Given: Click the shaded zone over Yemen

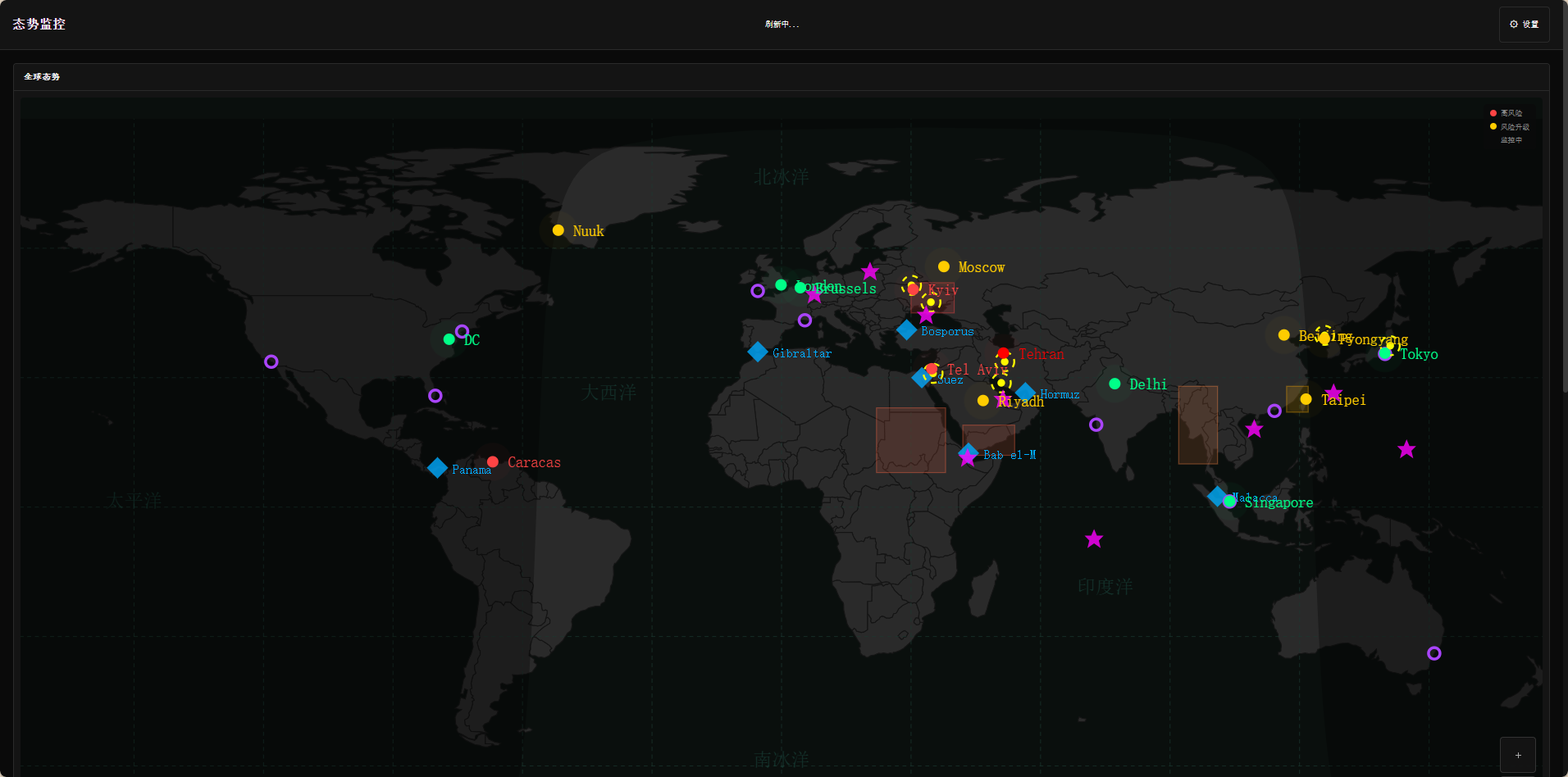Looking at the screenshot, I should point(988,438).
